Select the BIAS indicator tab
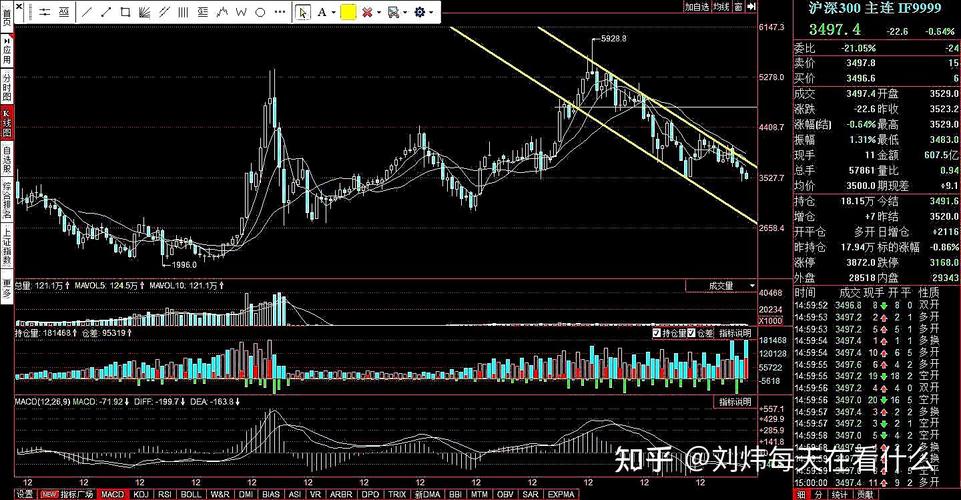Screen dimensions: 961x500 coord(270,494)
